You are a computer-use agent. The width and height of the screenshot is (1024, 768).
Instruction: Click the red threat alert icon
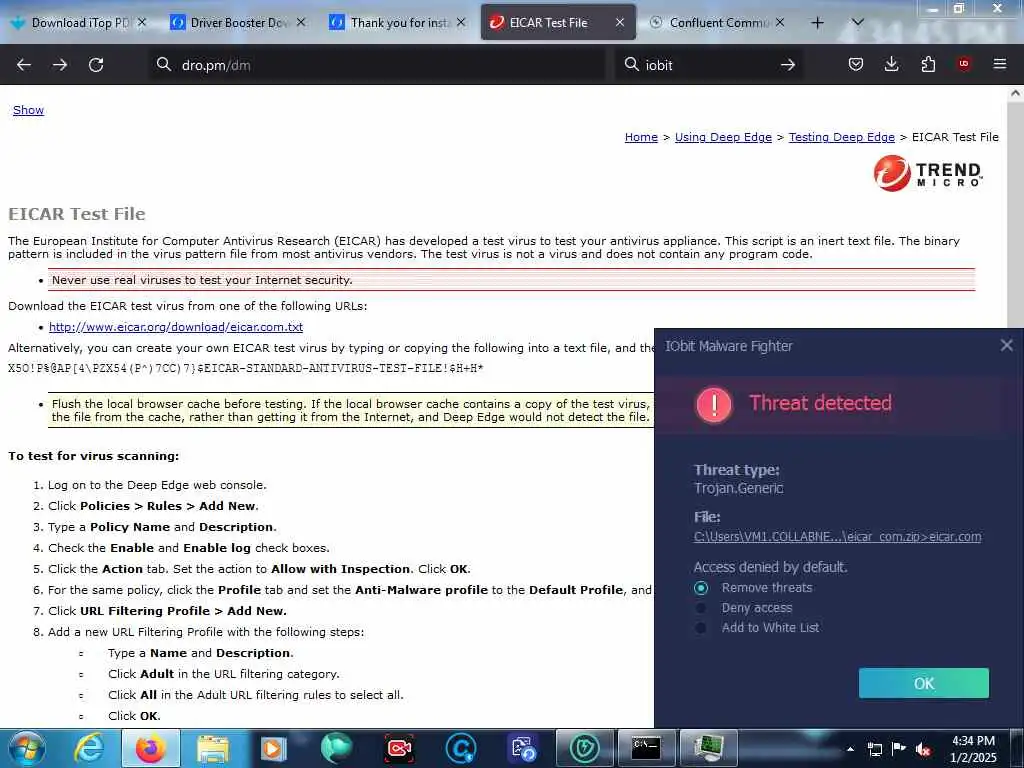pyautogui.click(x=714, y=404)
